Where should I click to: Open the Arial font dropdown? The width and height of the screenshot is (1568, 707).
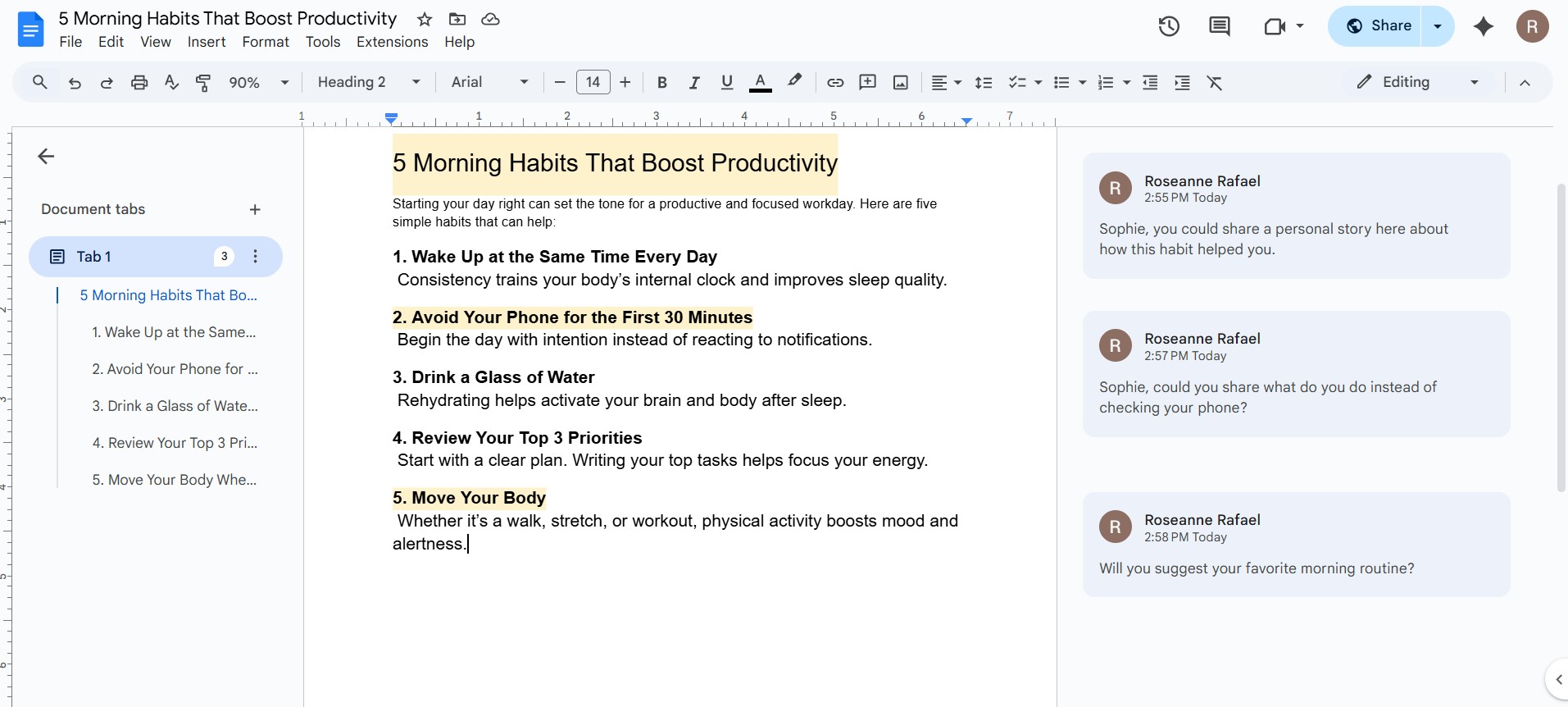click(490, 82)
